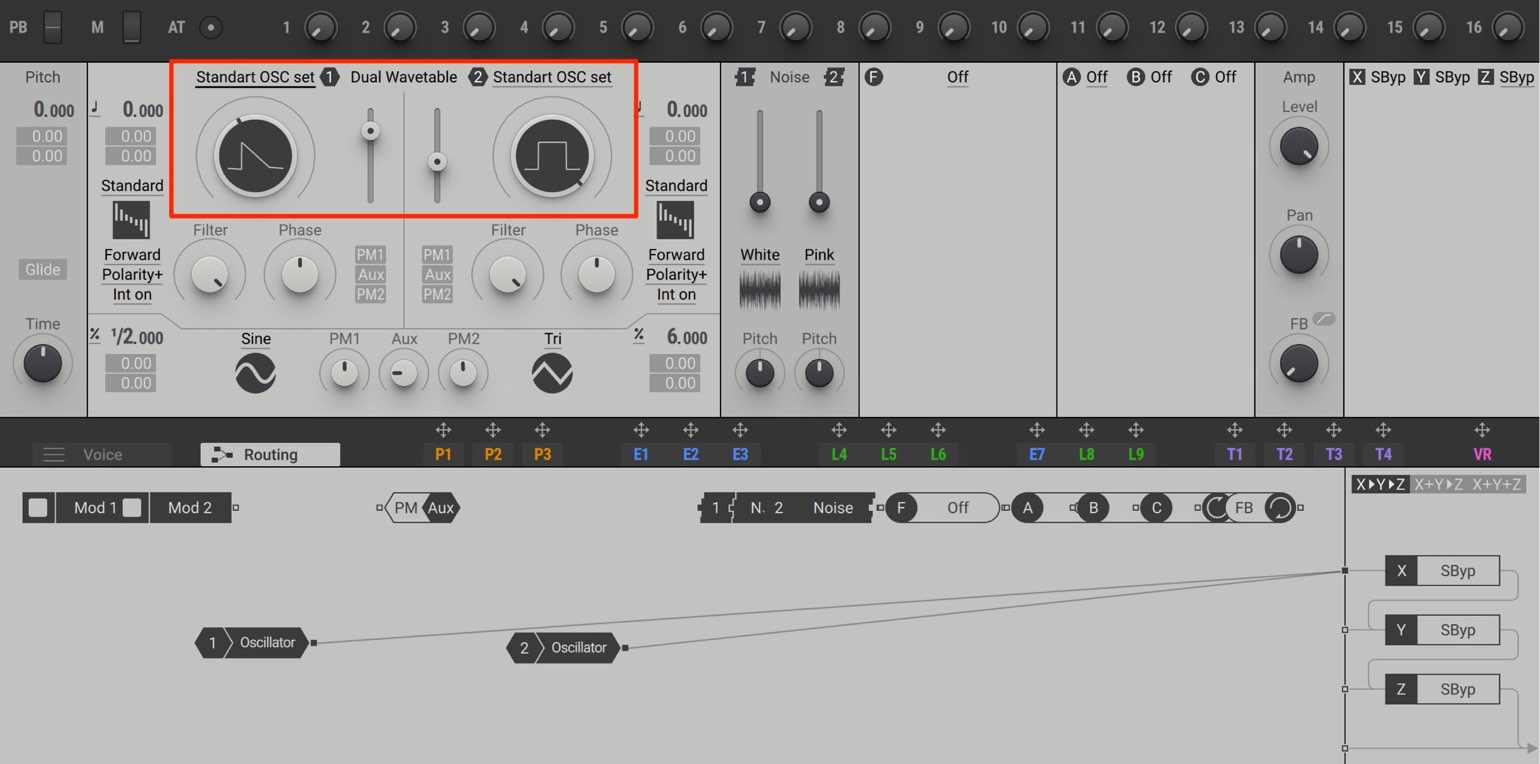Viewport: 1540px width, 764px height.
Task: Toggle the Glide button
Action: (43, 269)
